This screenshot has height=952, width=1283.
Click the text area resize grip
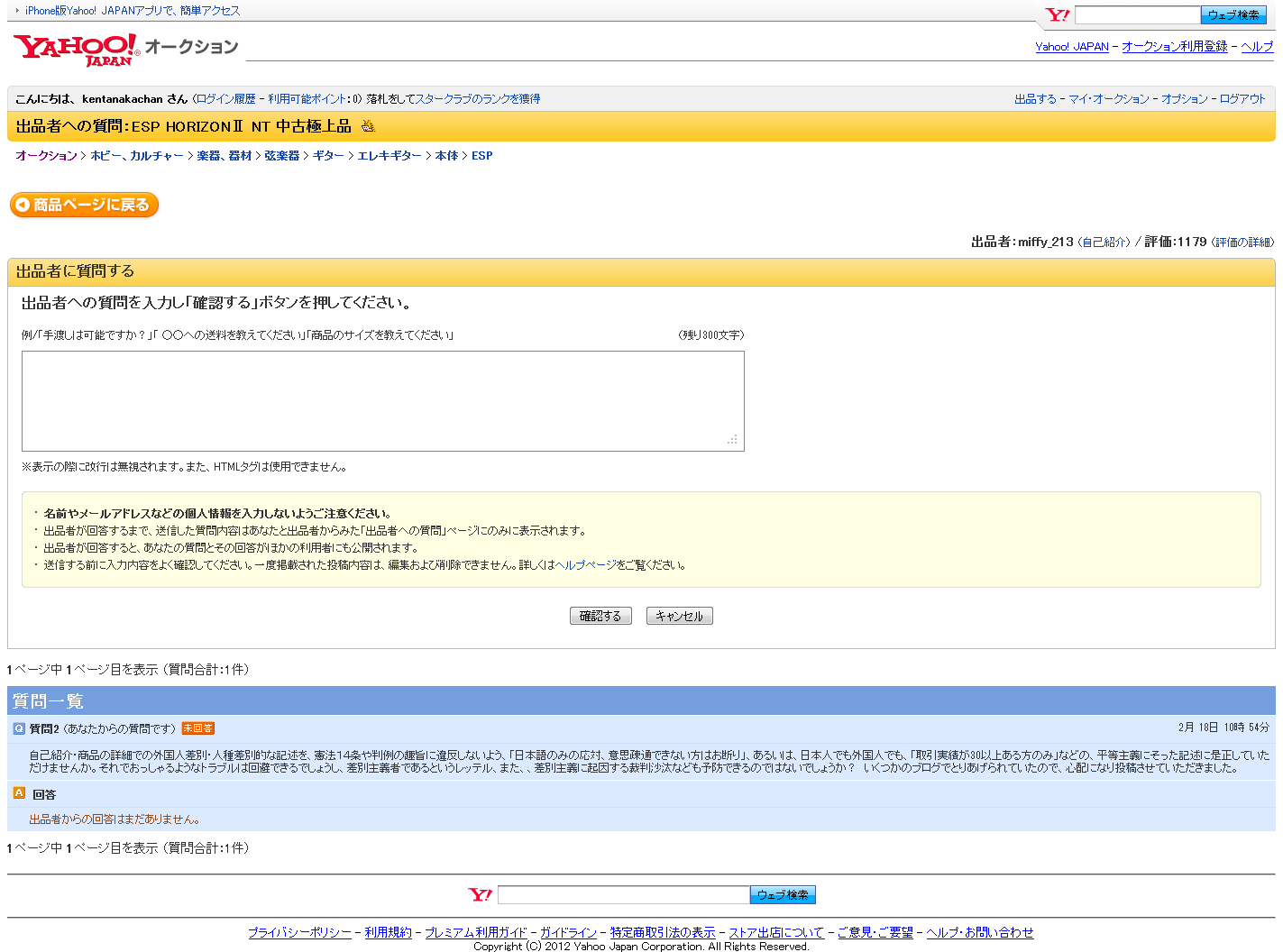[733, 441]
